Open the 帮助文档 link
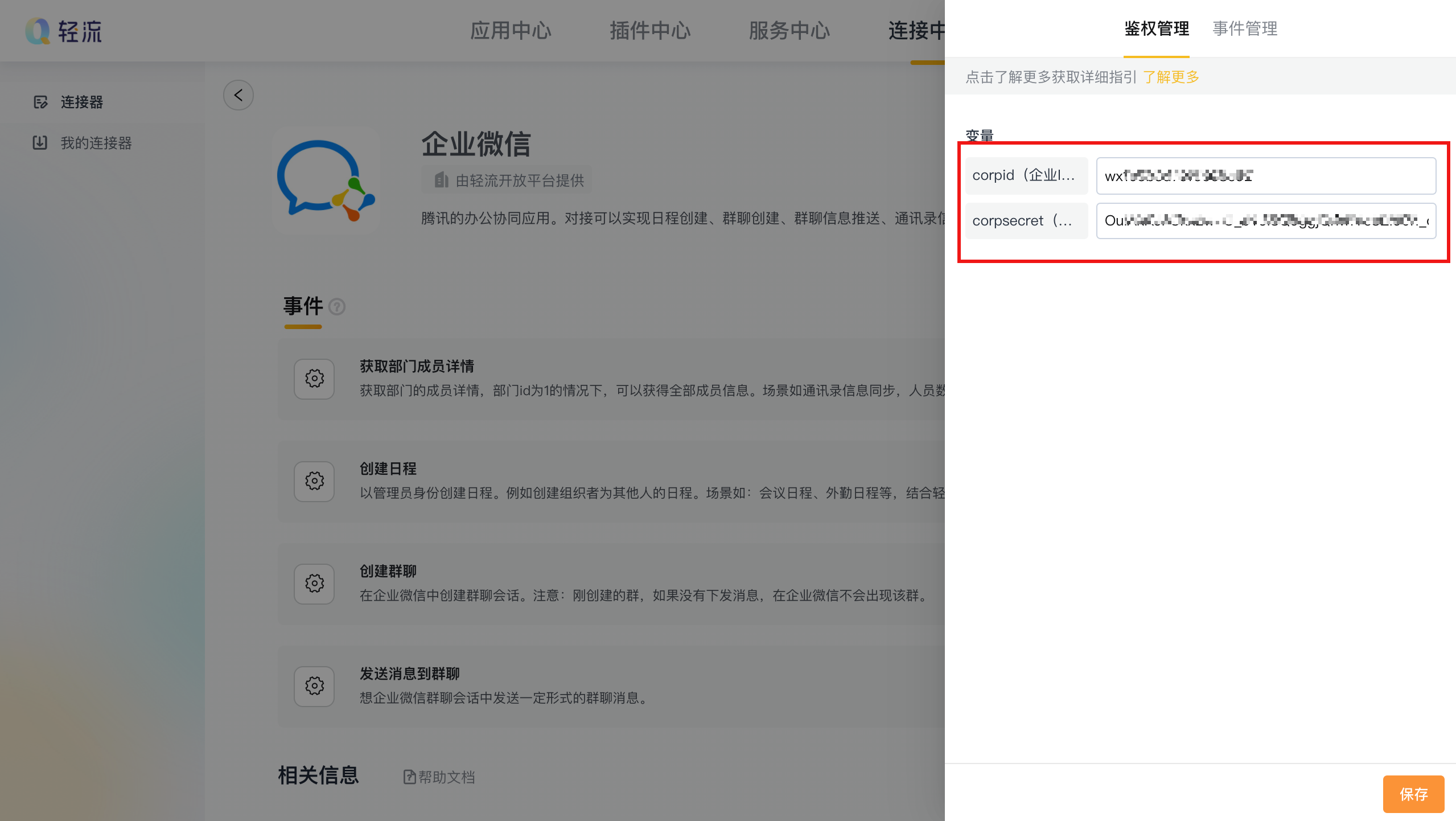1456x821 pixels. pos(446,777)
